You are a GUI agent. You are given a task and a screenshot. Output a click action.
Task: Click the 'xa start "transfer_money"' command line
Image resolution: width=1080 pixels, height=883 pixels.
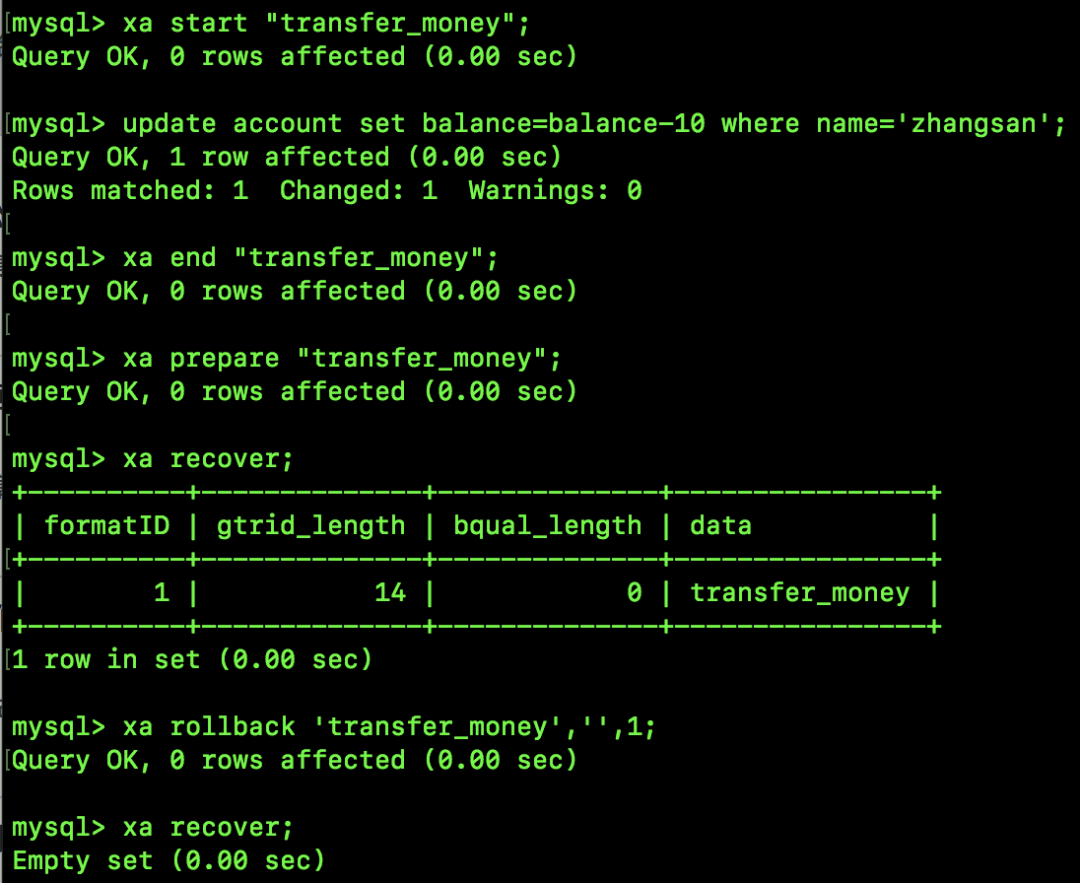(326, 24)
